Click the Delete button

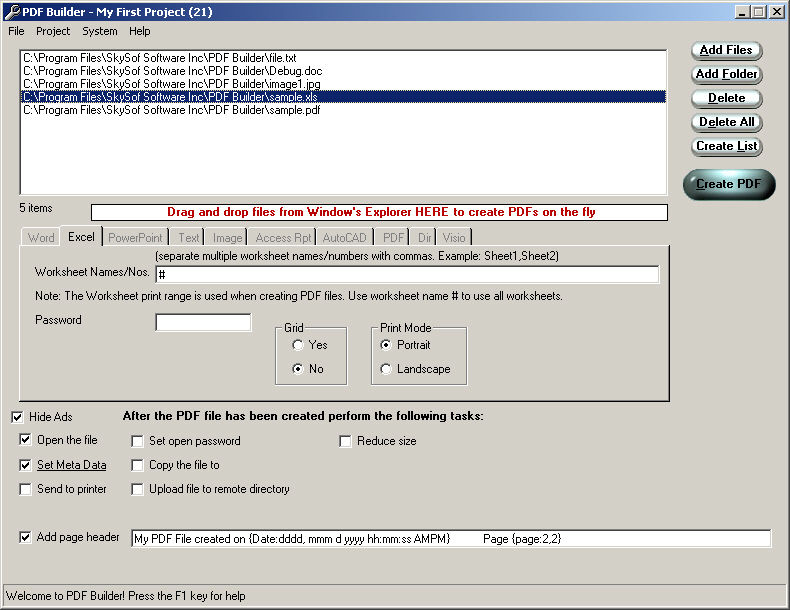[x=726, y=98]
